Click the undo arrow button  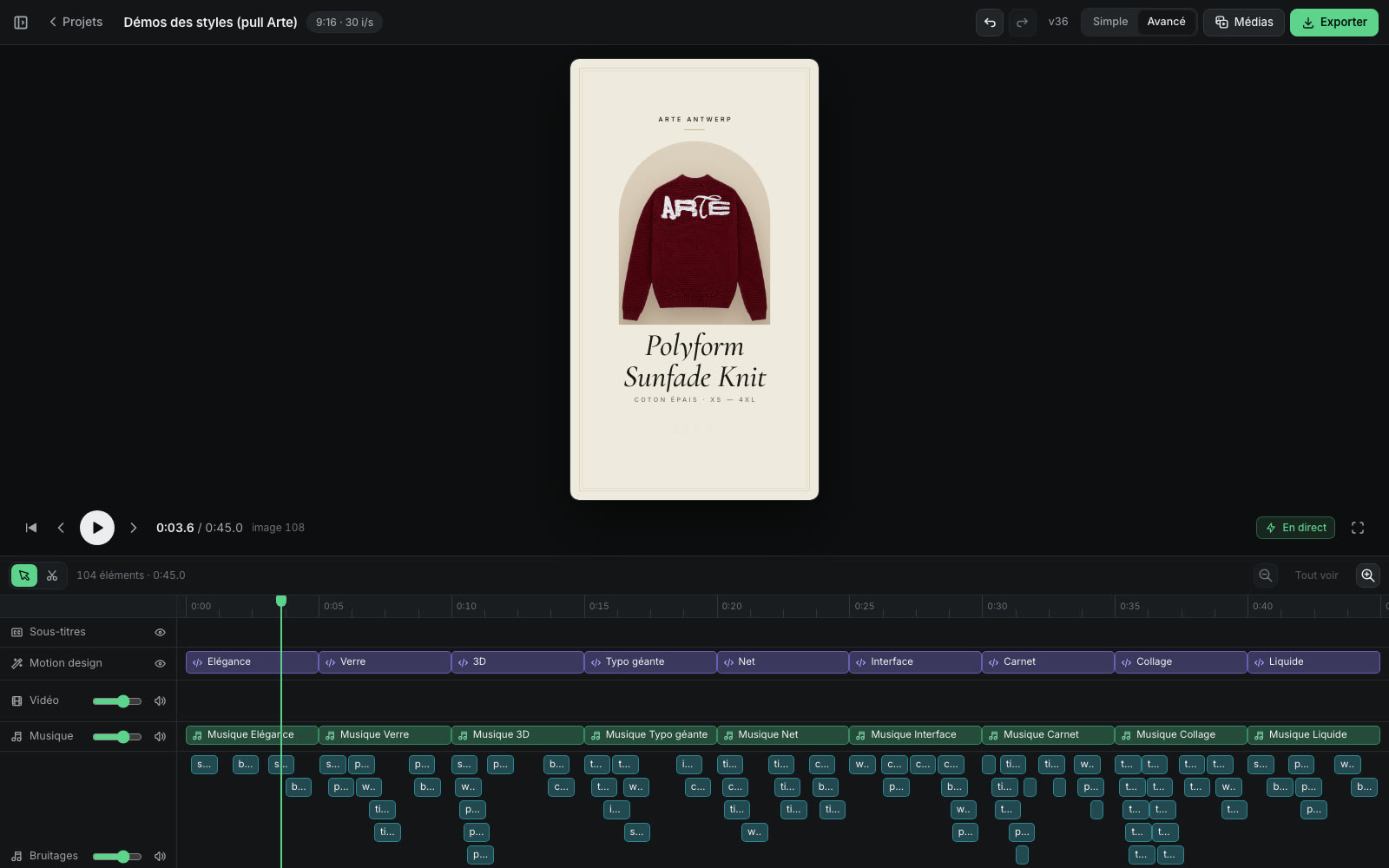pyautogui.click(x=990, y=23)
